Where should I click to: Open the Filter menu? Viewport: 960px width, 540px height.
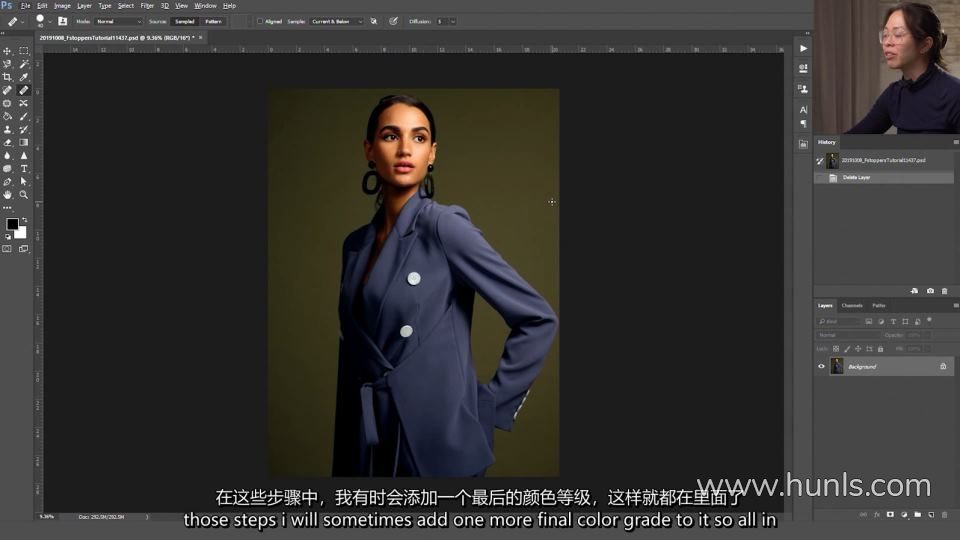tap(147, 6)
